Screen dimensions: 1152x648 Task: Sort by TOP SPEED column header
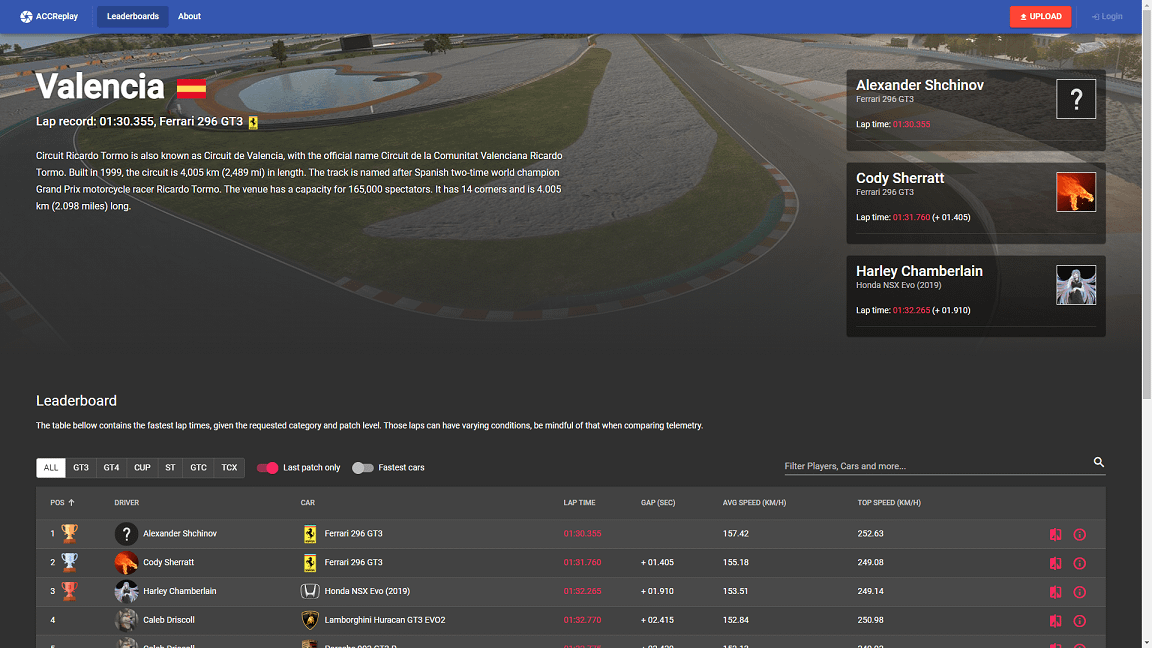click(x=889, y=503)
